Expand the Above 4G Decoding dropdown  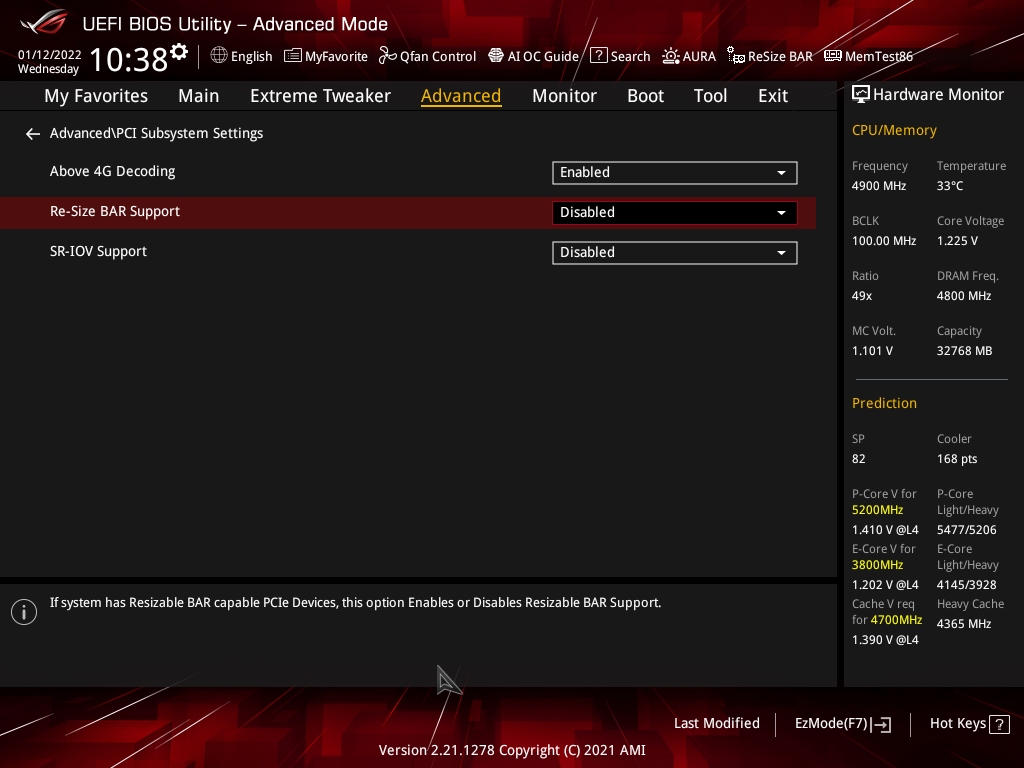coord(674,173)
